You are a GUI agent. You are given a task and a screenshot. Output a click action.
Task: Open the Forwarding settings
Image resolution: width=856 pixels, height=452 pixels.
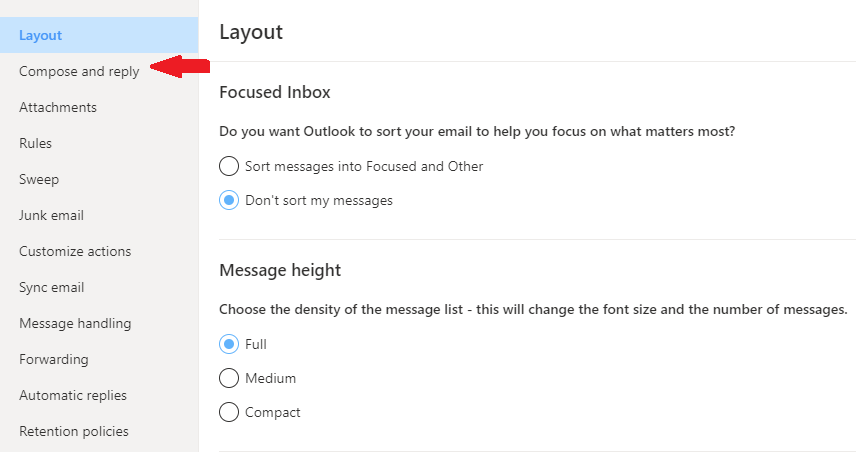[54, 360]
